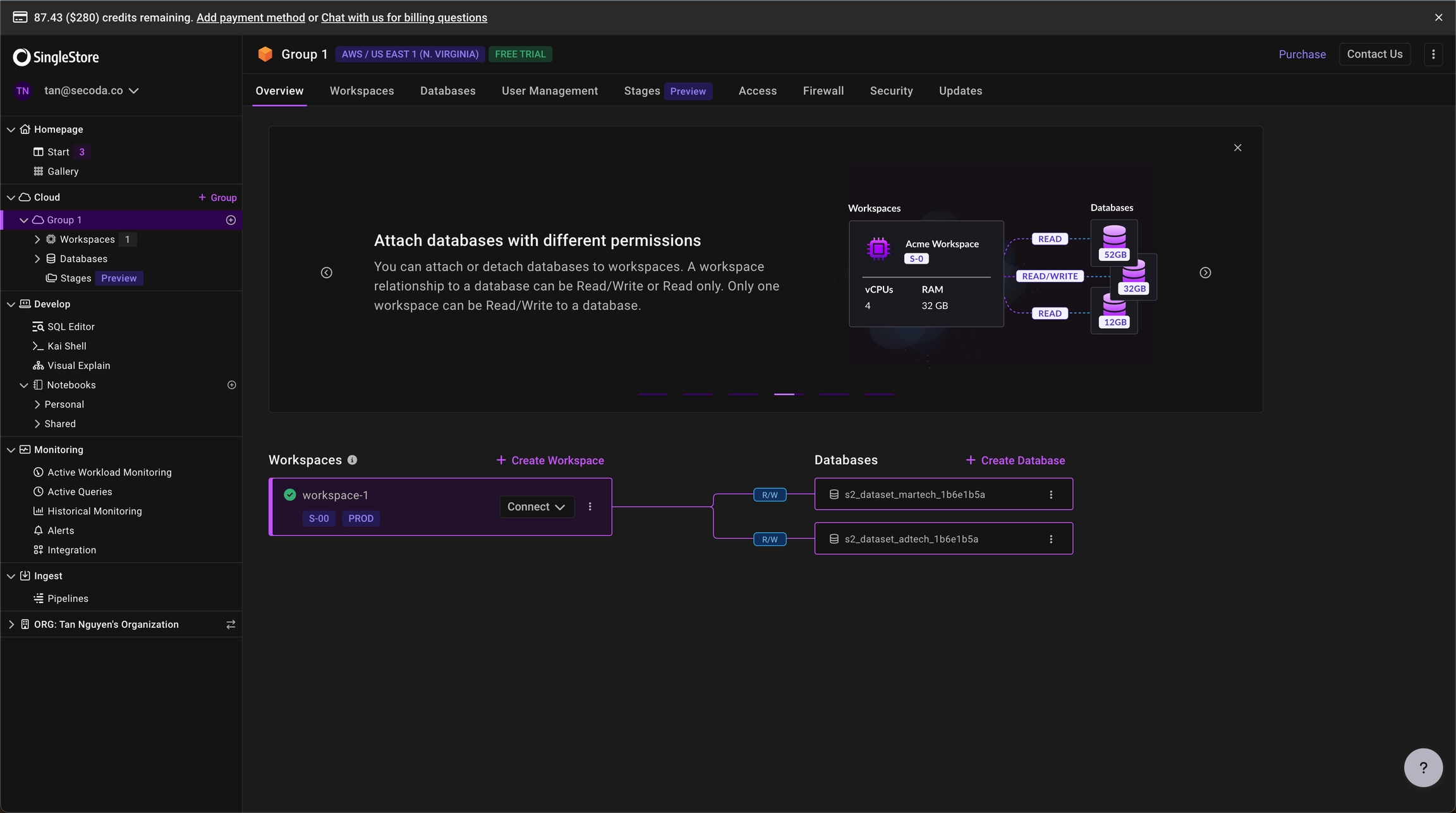Open the Updates tab

(x=961, y=91)
